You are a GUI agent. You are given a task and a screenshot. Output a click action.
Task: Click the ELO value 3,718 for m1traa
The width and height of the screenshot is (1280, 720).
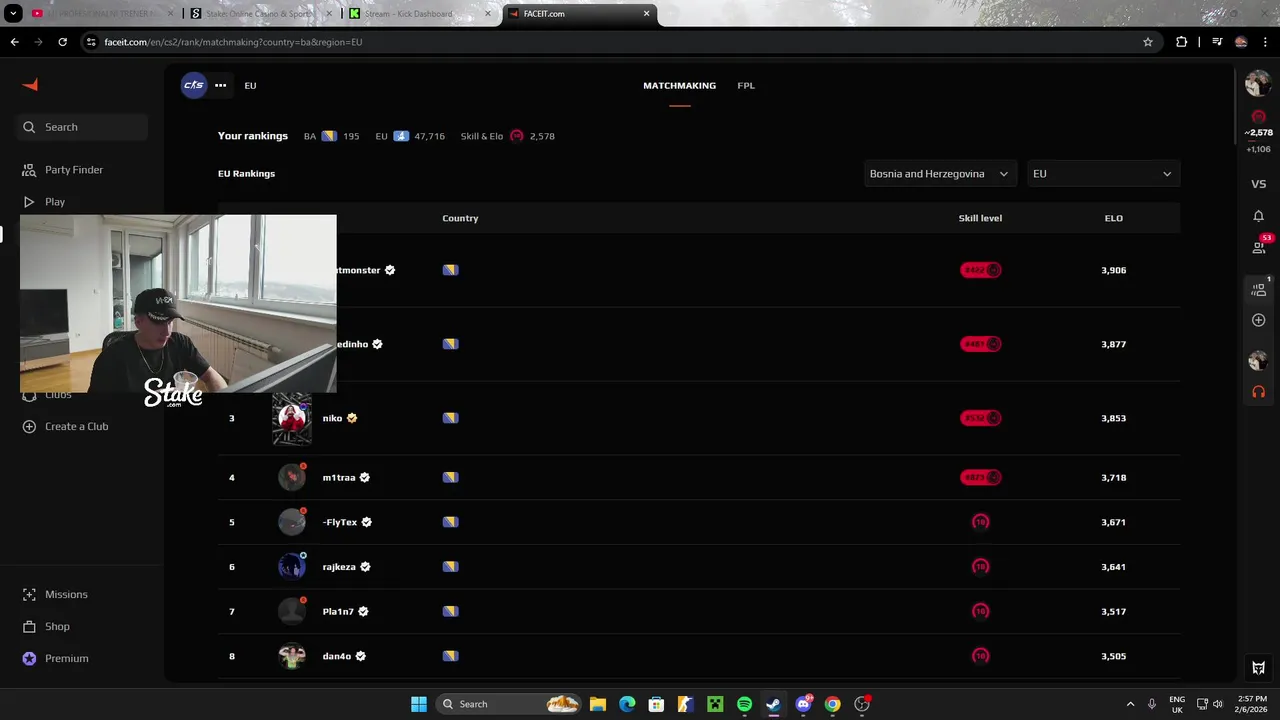click(x=1113, y=478)
